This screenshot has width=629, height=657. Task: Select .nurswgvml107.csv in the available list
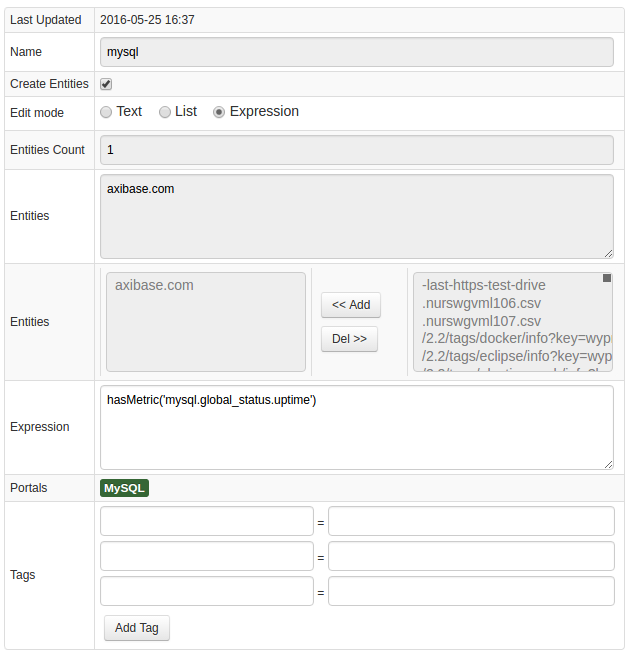tap(481, 321)
